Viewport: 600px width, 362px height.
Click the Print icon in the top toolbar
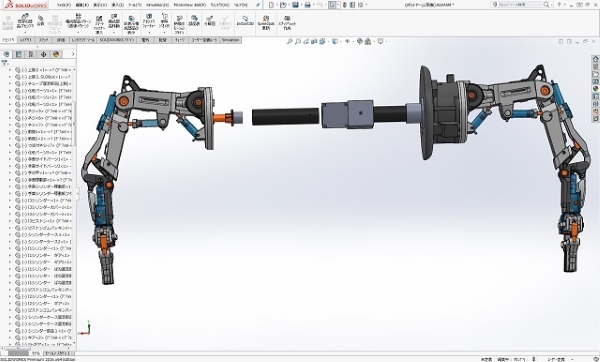[x=307, y=5]
